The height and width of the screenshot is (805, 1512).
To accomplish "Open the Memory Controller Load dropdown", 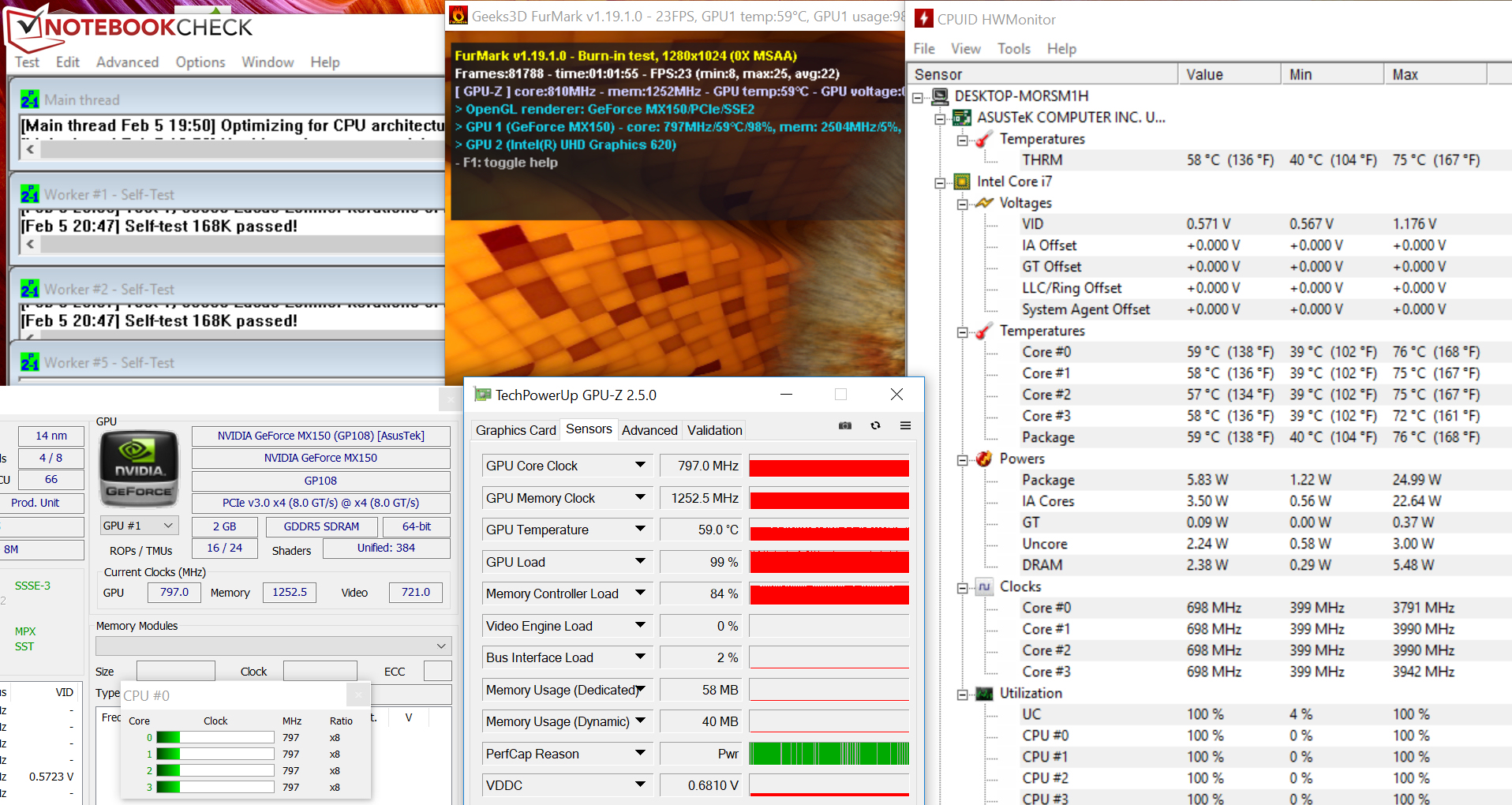I will (641, 593).
